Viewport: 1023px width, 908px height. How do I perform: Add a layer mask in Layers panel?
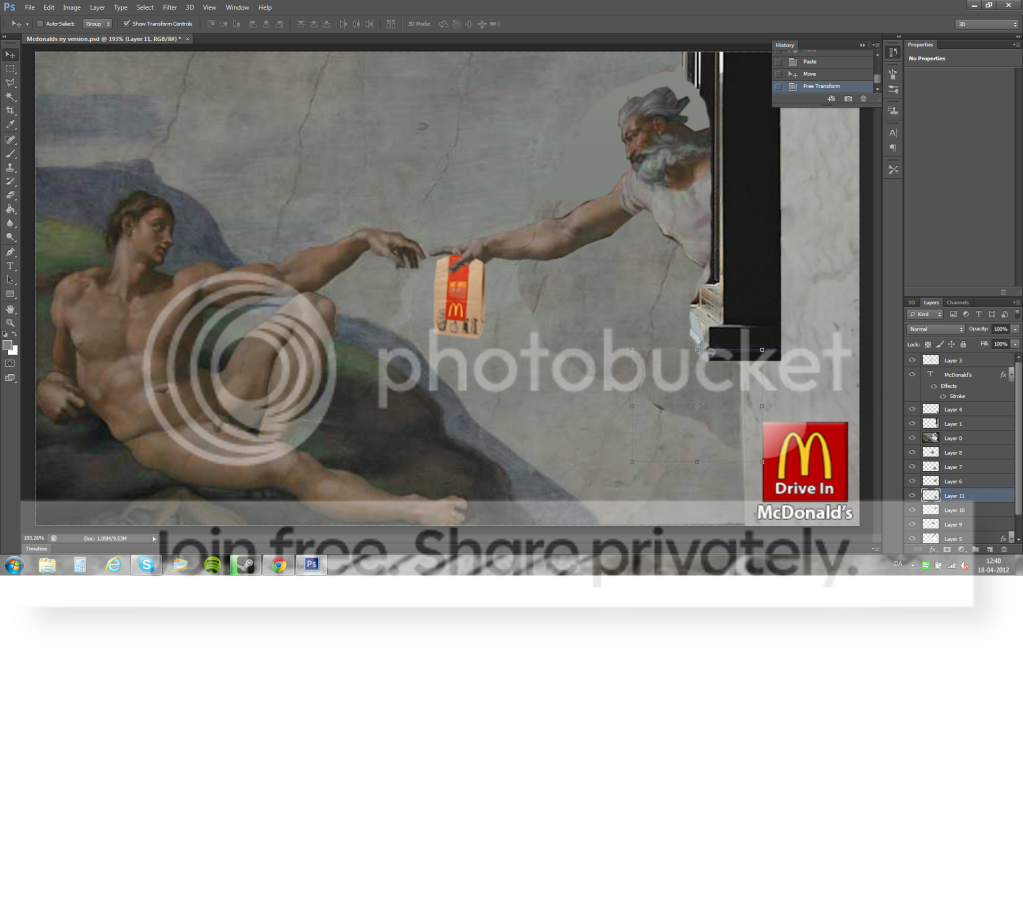tap(947, 549)
